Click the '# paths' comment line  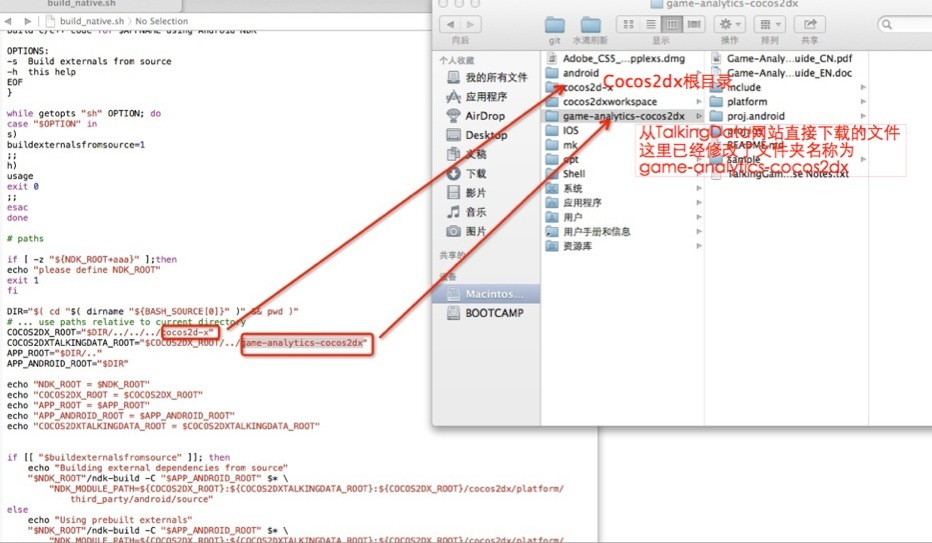tap(25, 238)
